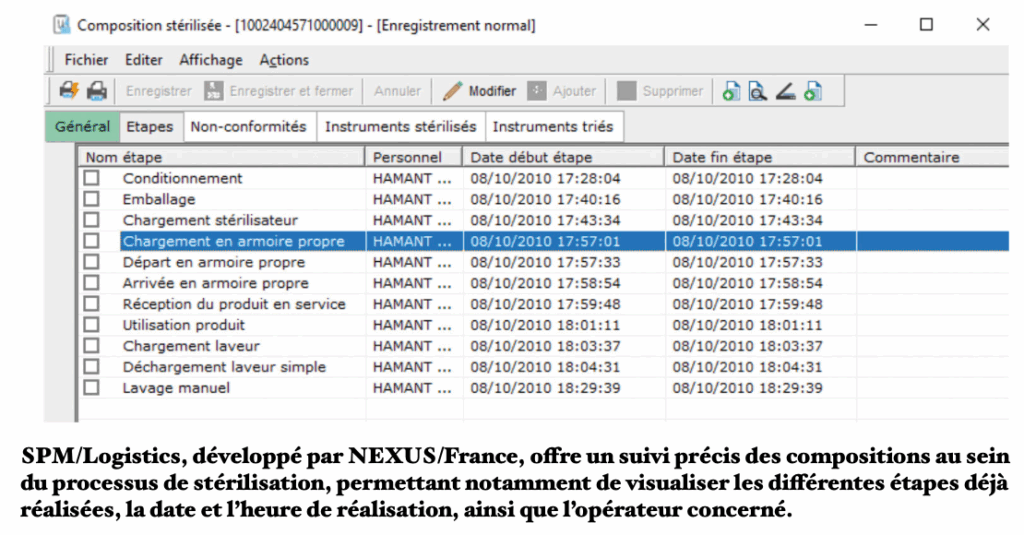Viewport: 1024px width, 535px height.
Task: Click the document search magnifier icon
Action: click(758, 91)
